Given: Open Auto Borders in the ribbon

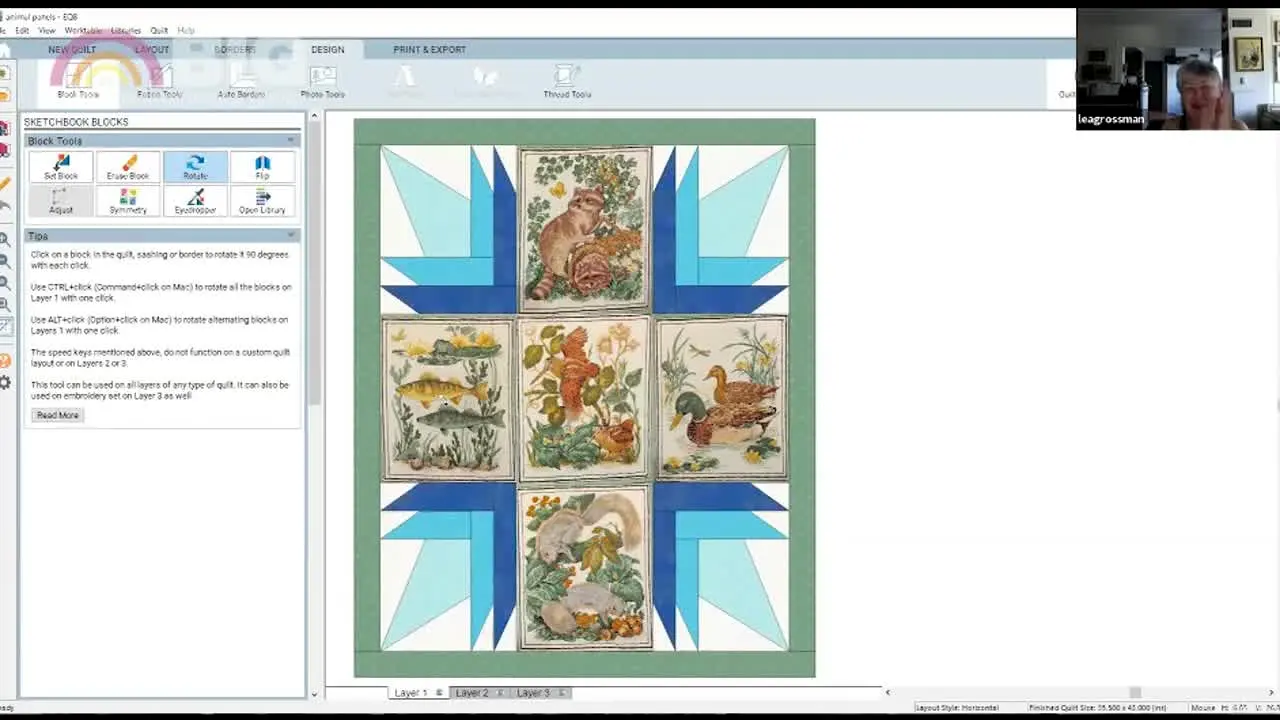Looking at the screenshot, I should click(241, 82).
